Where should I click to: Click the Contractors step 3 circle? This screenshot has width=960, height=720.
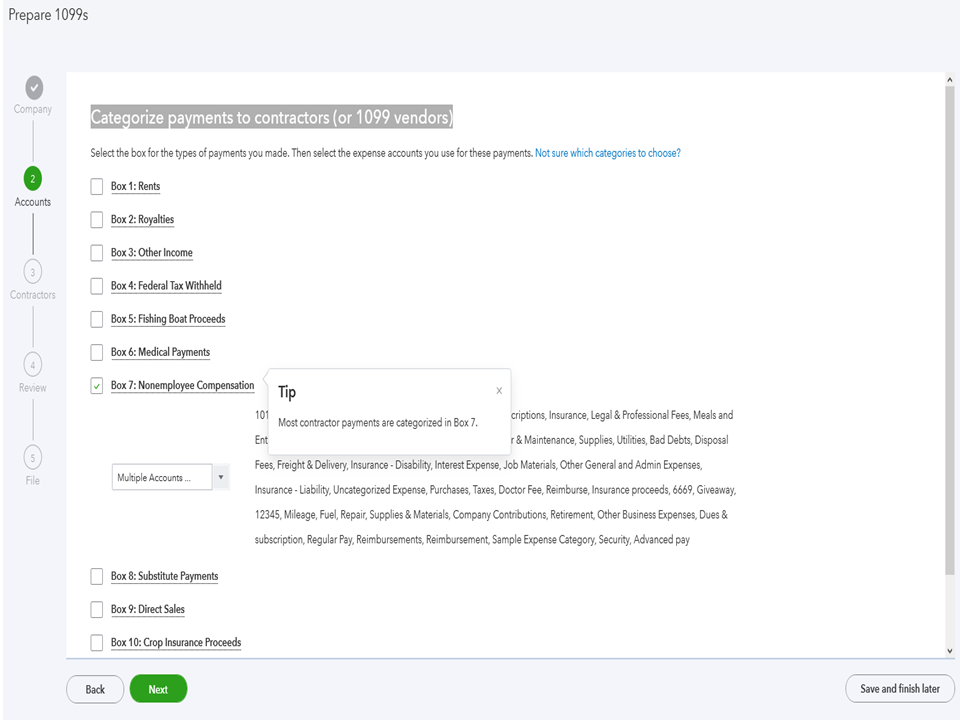point(33,272)
